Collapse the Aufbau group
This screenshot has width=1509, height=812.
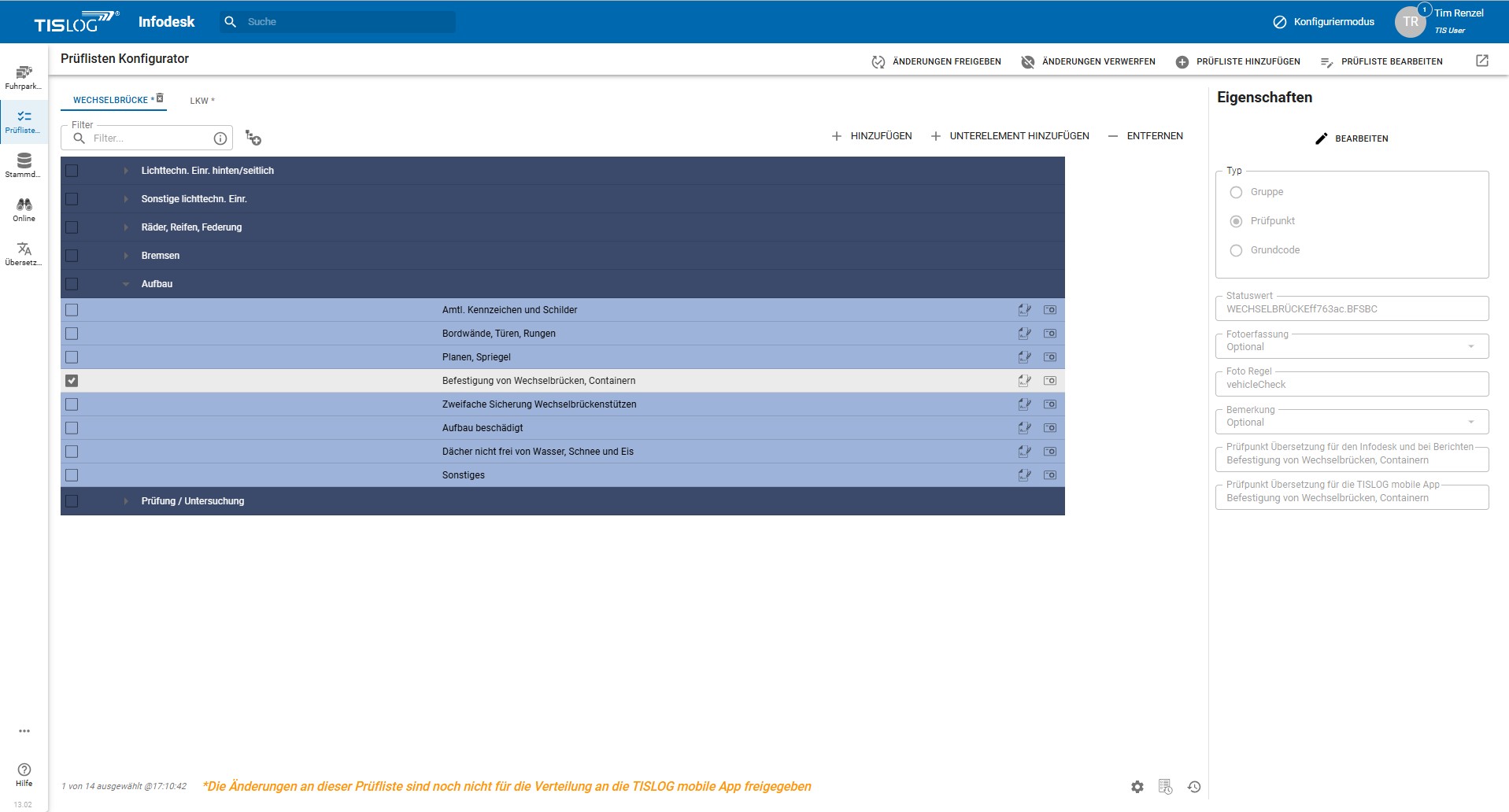pyautogui.click(x=126, y=284)
